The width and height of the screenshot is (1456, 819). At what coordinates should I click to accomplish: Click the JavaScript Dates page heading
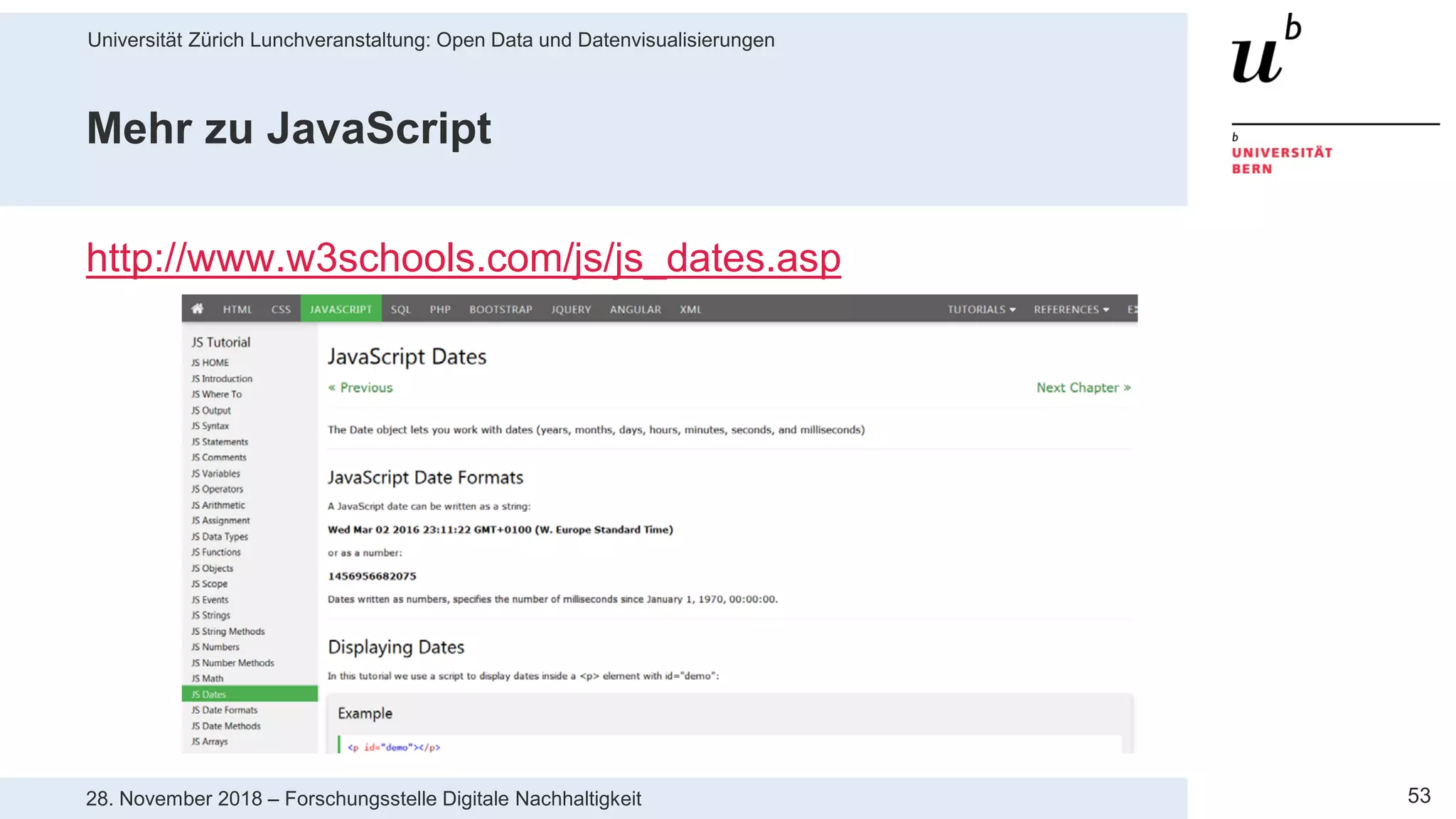[407, 356]
